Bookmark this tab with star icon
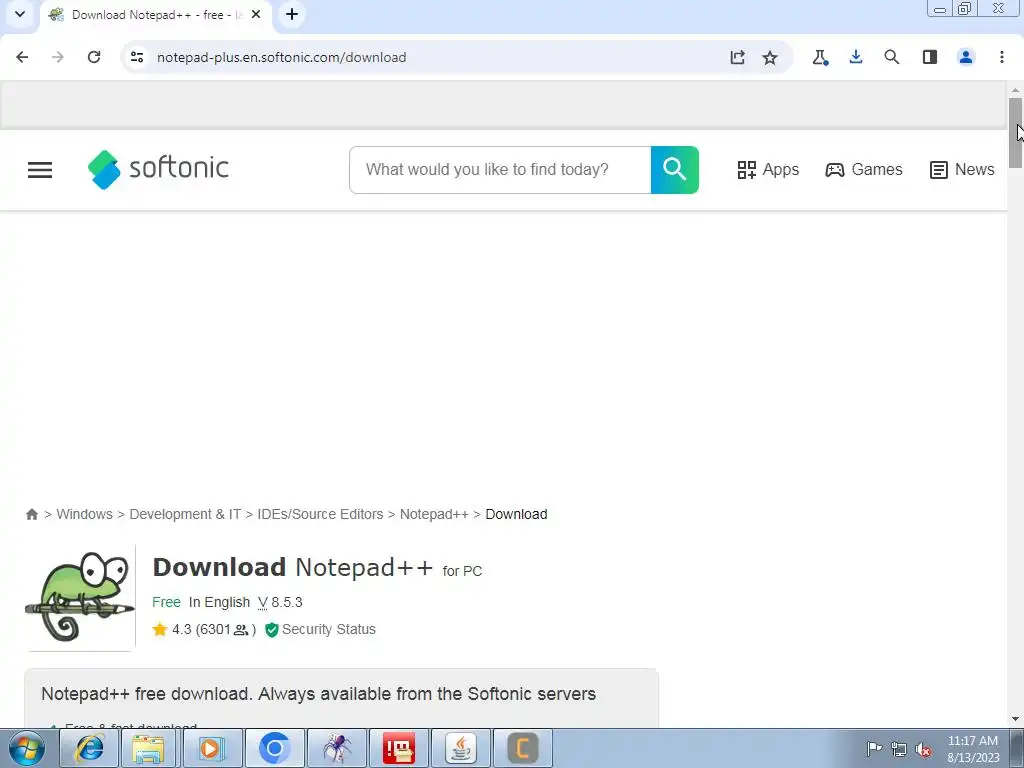The height and width of the screenshot is (768, 1024). 770,57
